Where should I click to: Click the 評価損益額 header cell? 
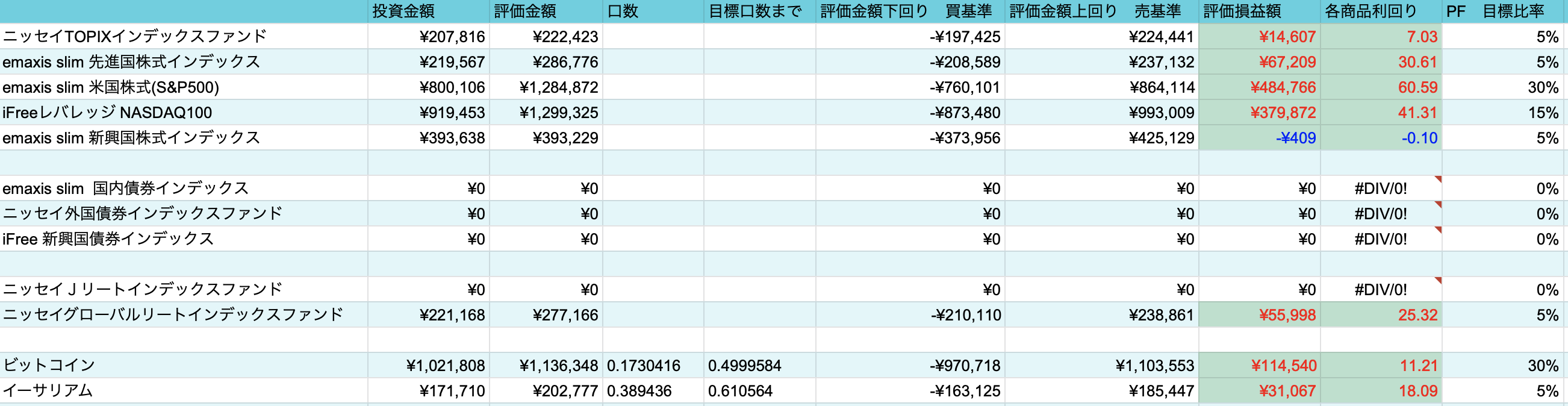coord(1259,11)
